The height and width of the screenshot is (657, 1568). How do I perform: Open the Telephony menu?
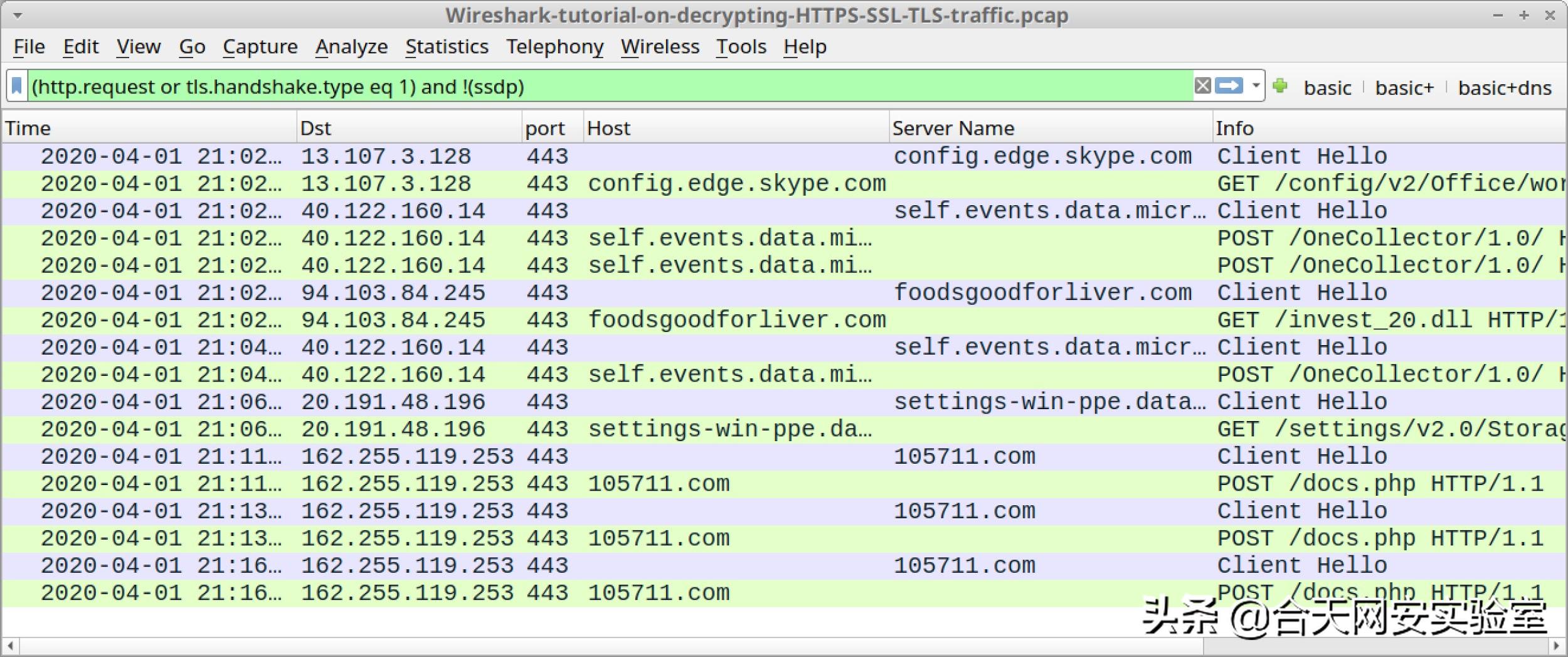pyautogui.click(x=554, y=47)
